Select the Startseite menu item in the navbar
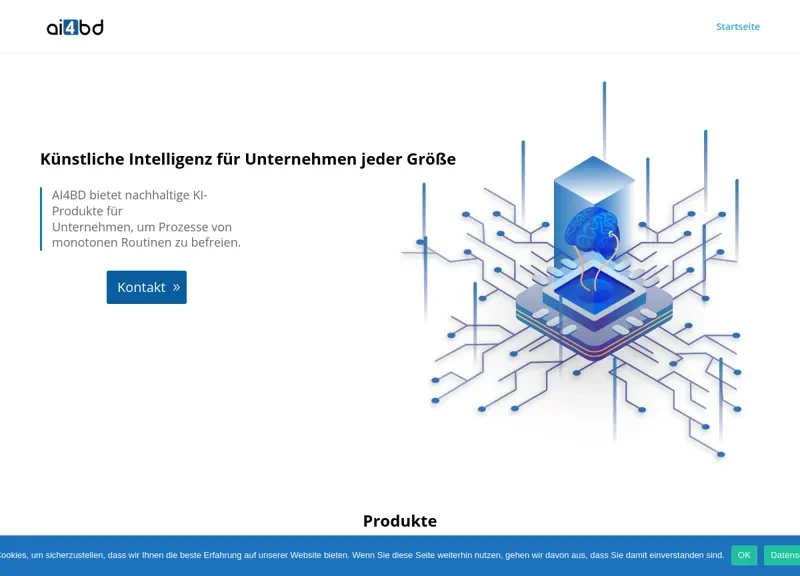Screen dimensions: 800x576 click(737, 27)
